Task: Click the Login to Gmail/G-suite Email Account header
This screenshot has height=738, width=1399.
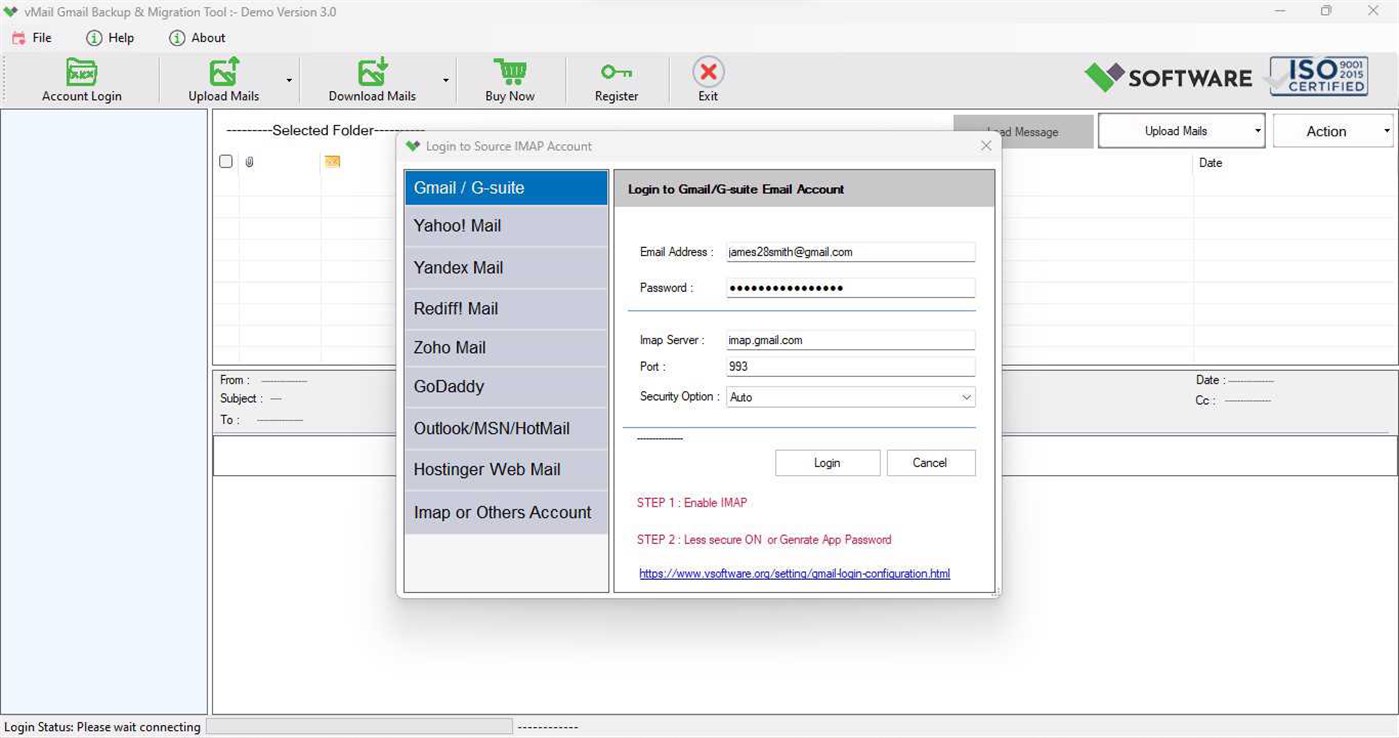Action: (x=736, y=189)
